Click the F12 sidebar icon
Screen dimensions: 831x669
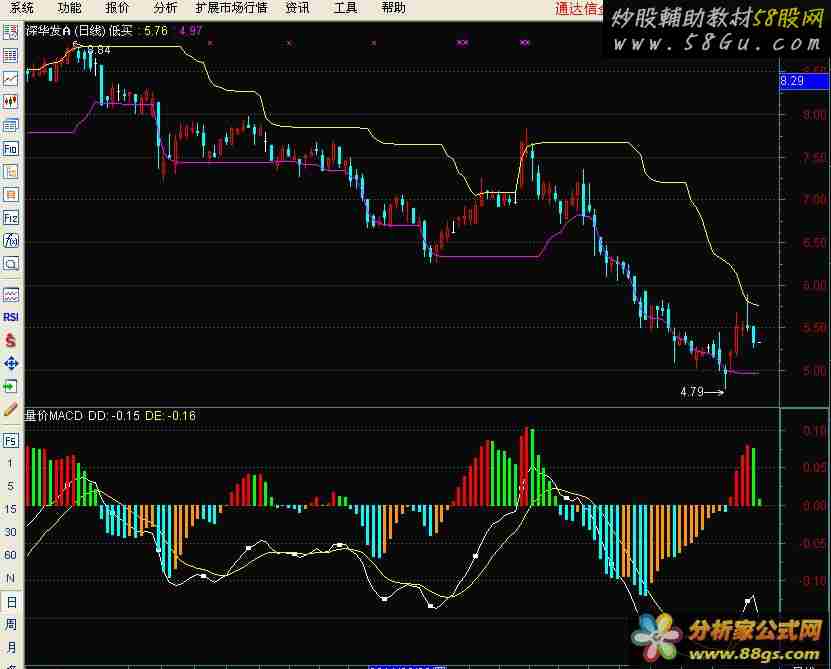11,218
